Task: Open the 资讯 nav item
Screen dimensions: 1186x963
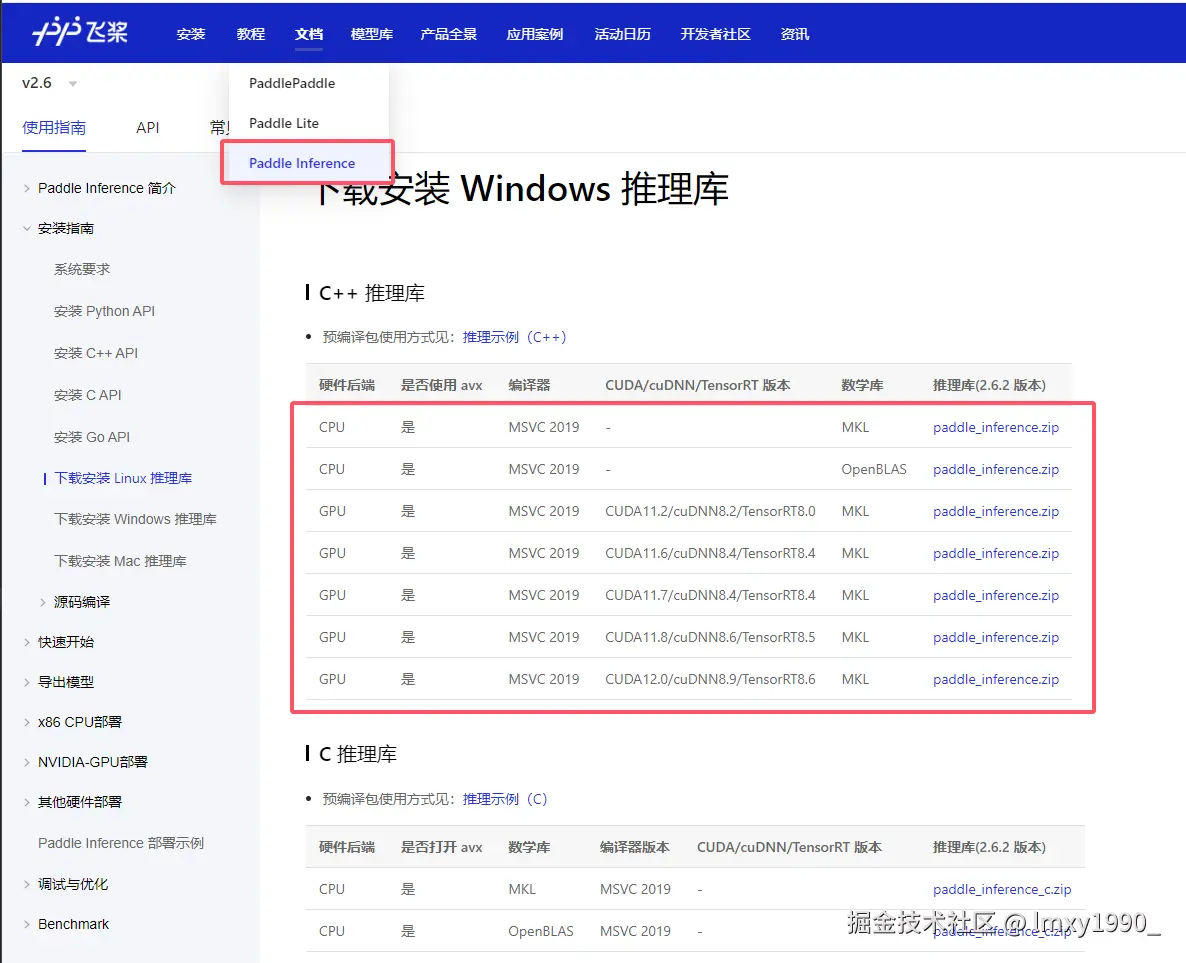Action: [794, 34]
